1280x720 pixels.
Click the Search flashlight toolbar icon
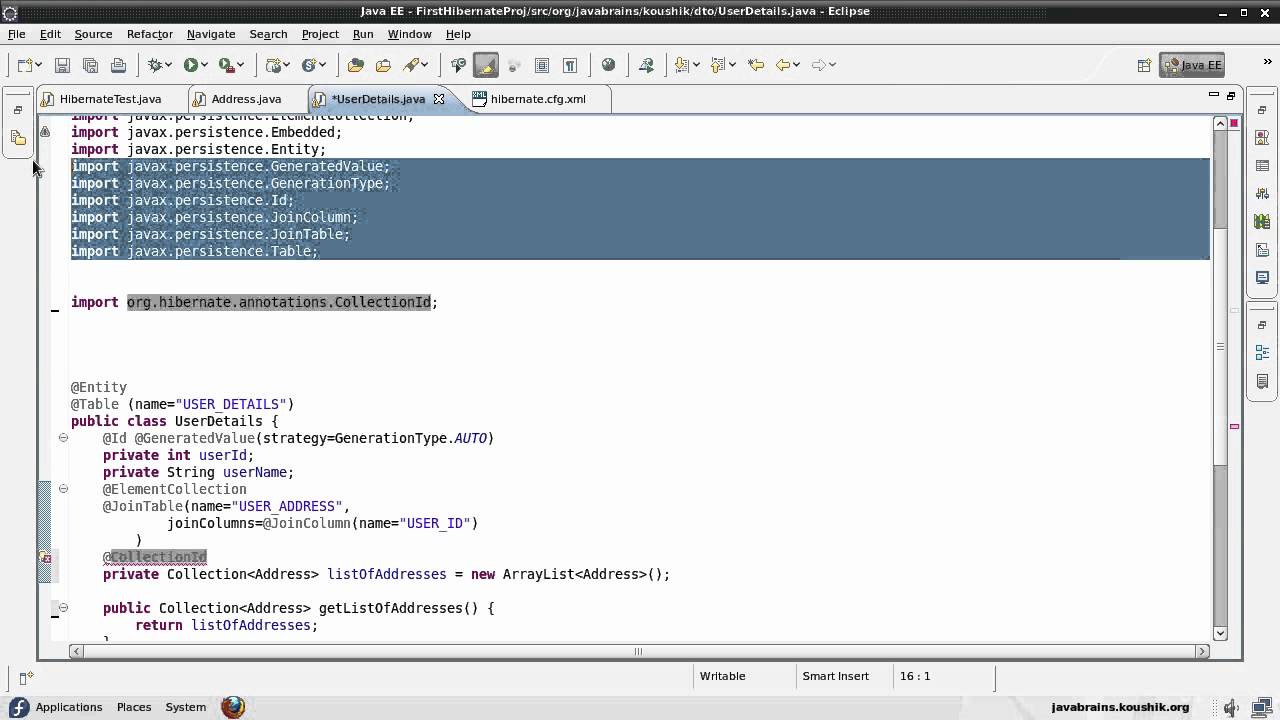pyautogui.click(x=411, y=65)
